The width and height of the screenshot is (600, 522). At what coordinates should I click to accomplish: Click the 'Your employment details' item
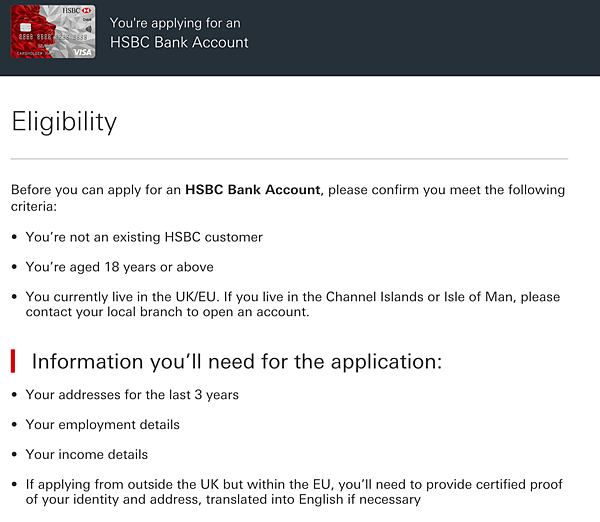point(103,425)
